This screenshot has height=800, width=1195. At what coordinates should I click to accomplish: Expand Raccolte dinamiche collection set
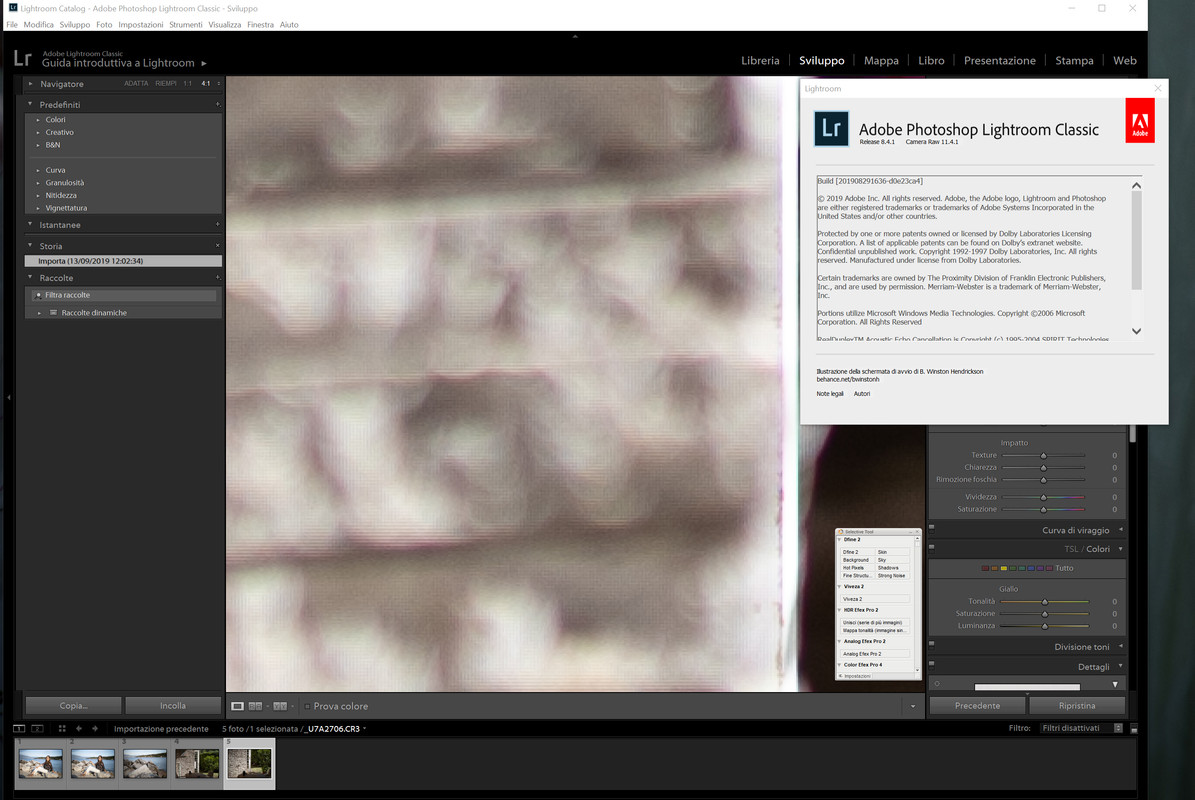pyautogui.click(x=40, y=313)
